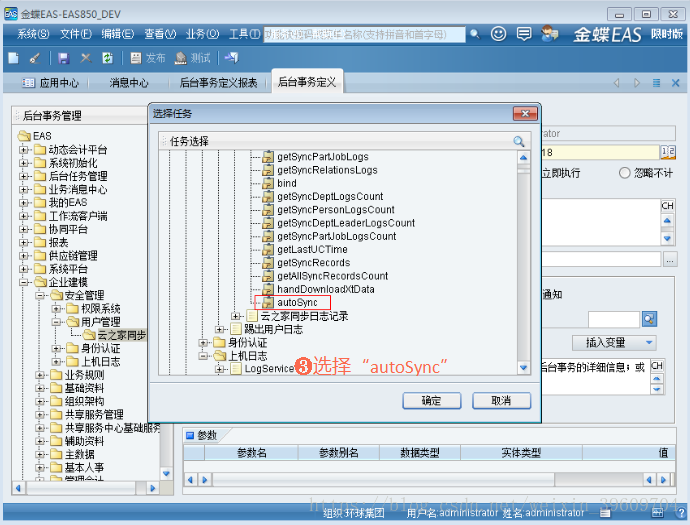690x525 pixels.
Task: Select 共享服务管理 folder in left tree
Action: click(x=94, y=415)
